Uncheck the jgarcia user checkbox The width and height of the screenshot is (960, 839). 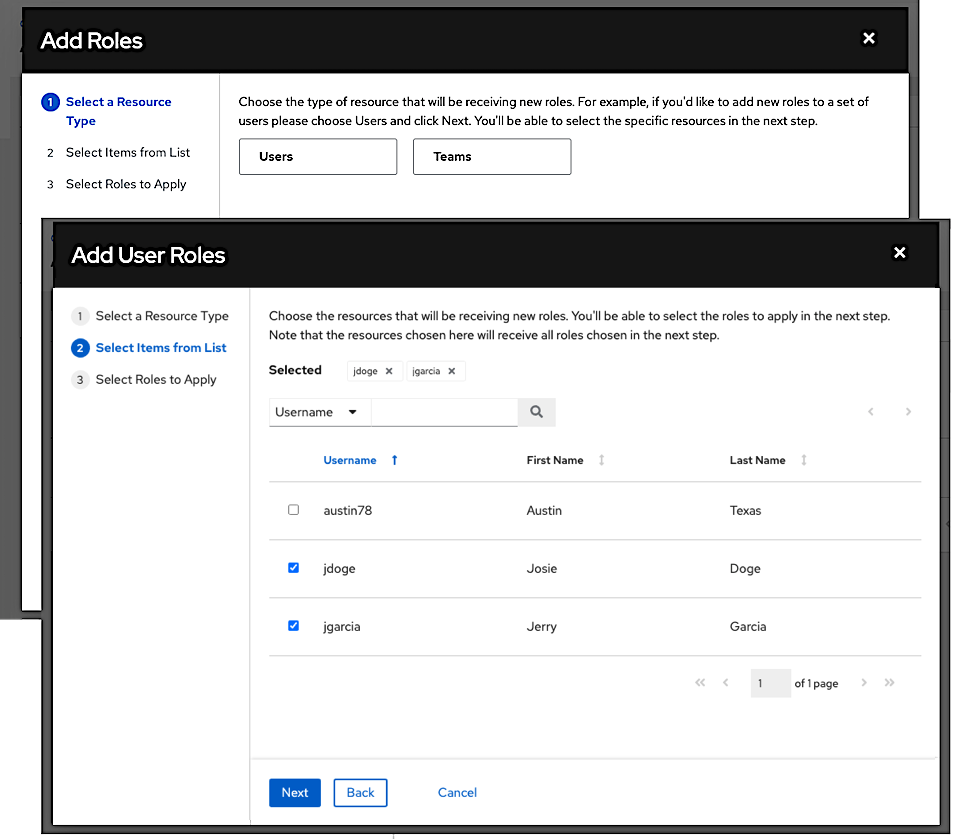[x=293, y=625]
